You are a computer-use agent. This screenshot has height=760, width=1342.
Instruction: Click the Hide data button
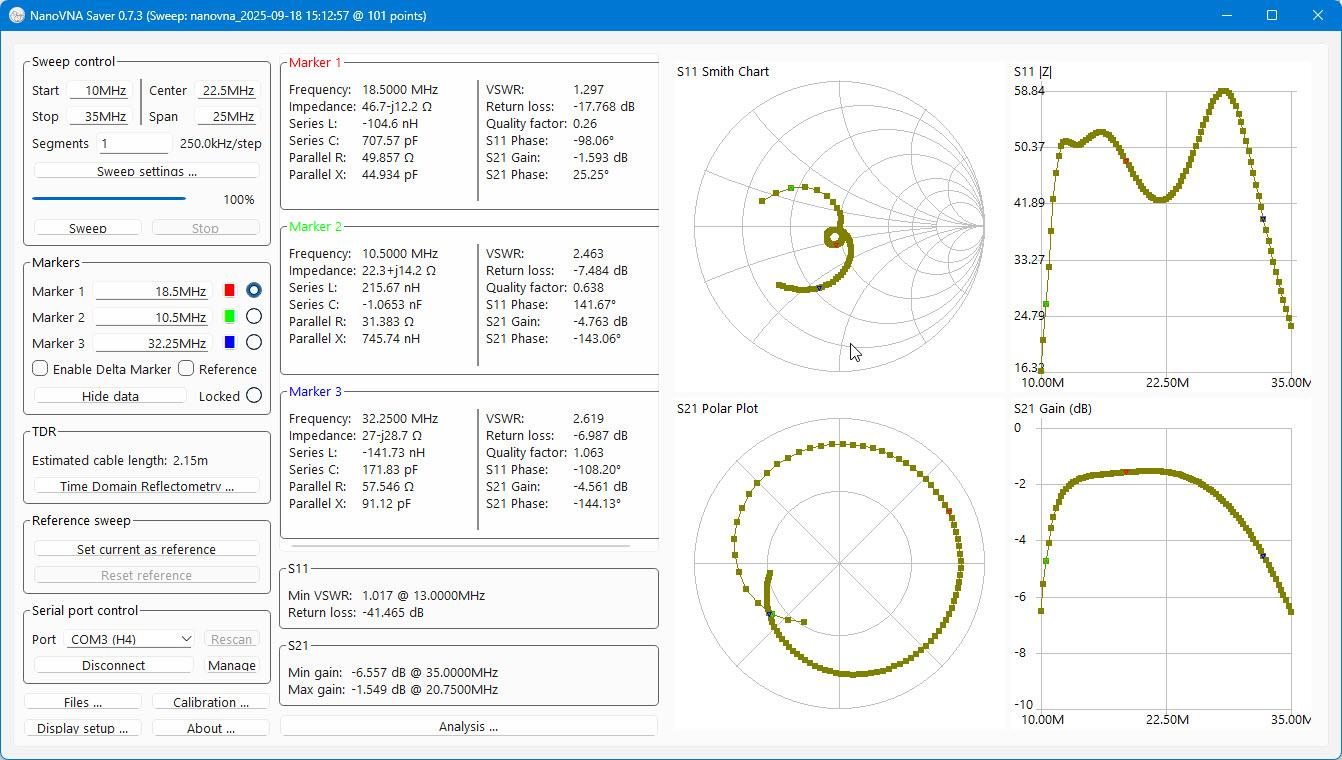point(110,396)
